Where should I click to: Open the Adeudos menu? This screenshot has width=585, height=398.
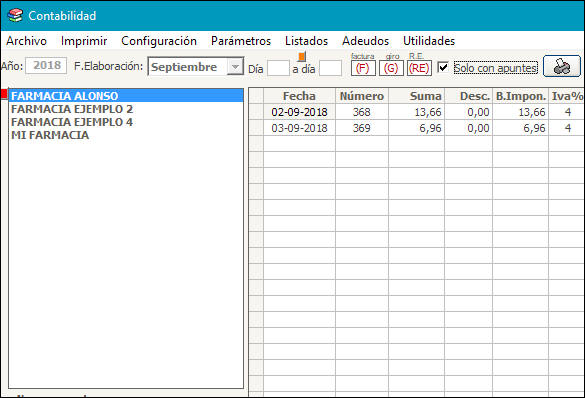click(365, 41)
